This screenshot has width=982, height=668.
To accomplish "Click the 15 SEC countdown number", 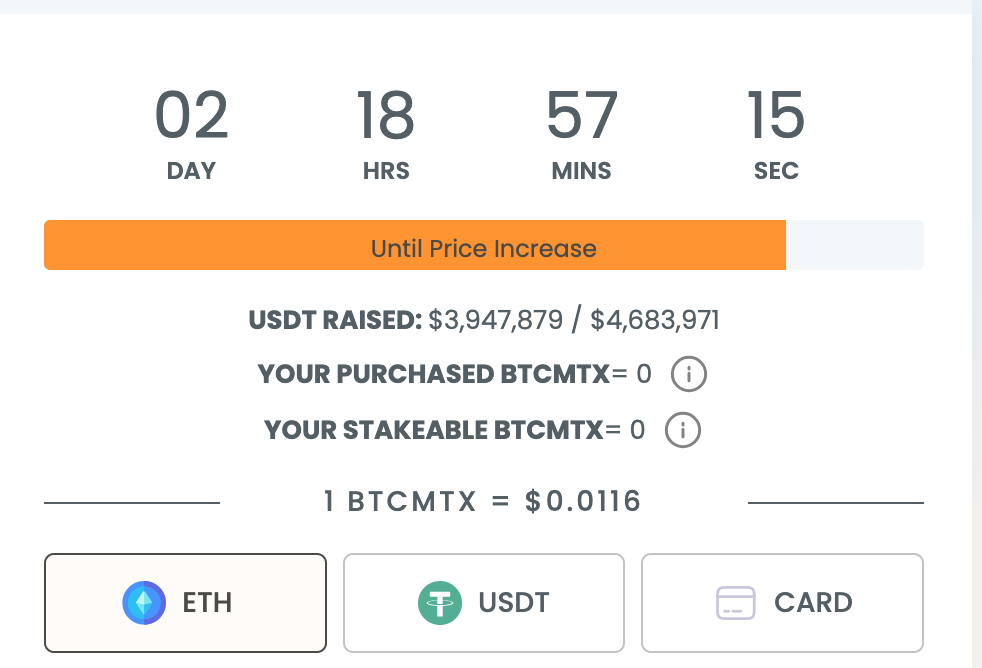I will 776,115.
